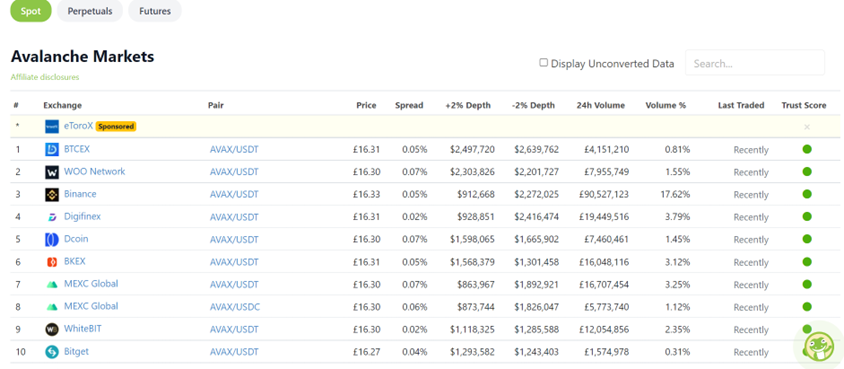The height and width of the screenshot is (369, 844).
Task: Sort by the Pair column header
Action: [215, 105]
